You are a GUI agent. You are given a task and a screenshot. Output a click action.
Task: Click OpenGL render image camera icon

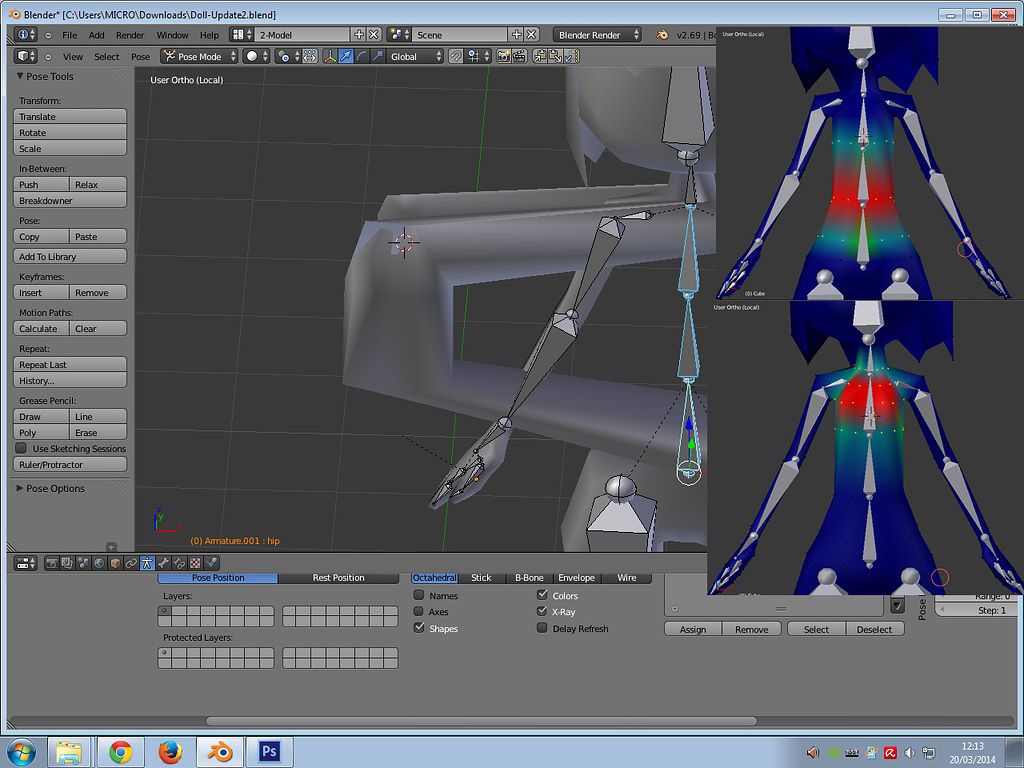(504, 56)
